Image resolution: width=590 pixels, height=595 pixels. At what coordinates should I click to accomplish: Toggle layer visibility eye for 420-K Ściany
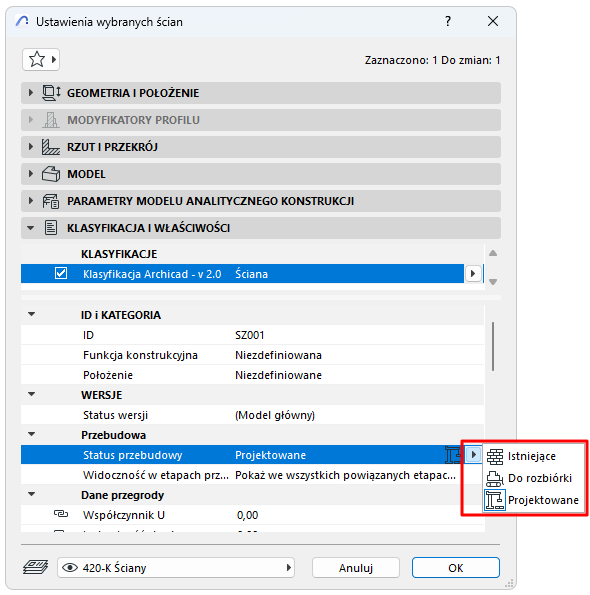coord(70,568)
